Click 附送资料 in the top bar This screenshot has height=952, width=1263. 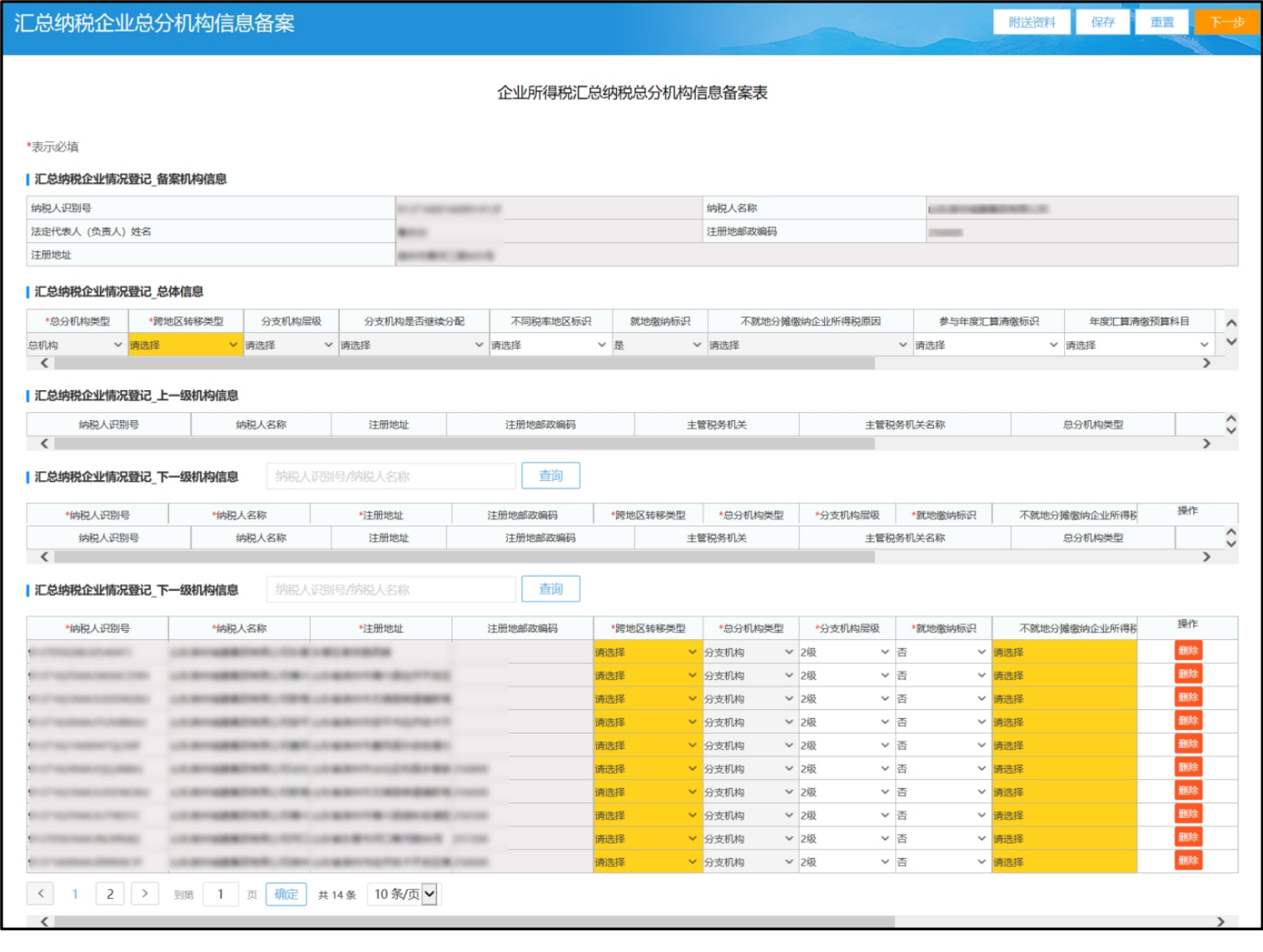[1032, 22]
